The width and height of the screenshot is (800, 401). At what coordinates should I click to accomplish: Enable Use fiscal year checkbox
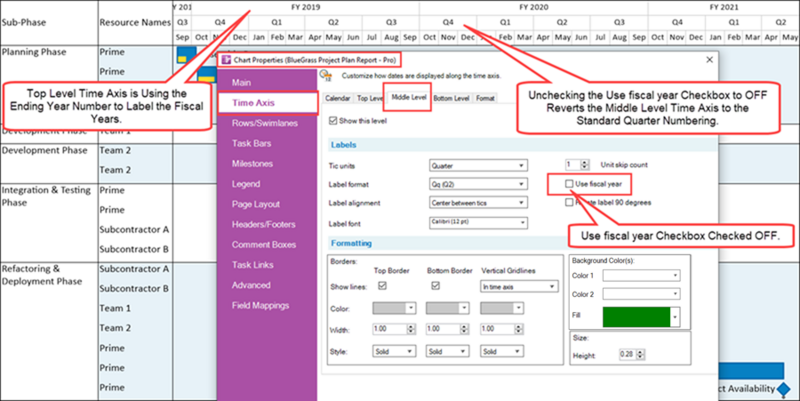point(569,184)
